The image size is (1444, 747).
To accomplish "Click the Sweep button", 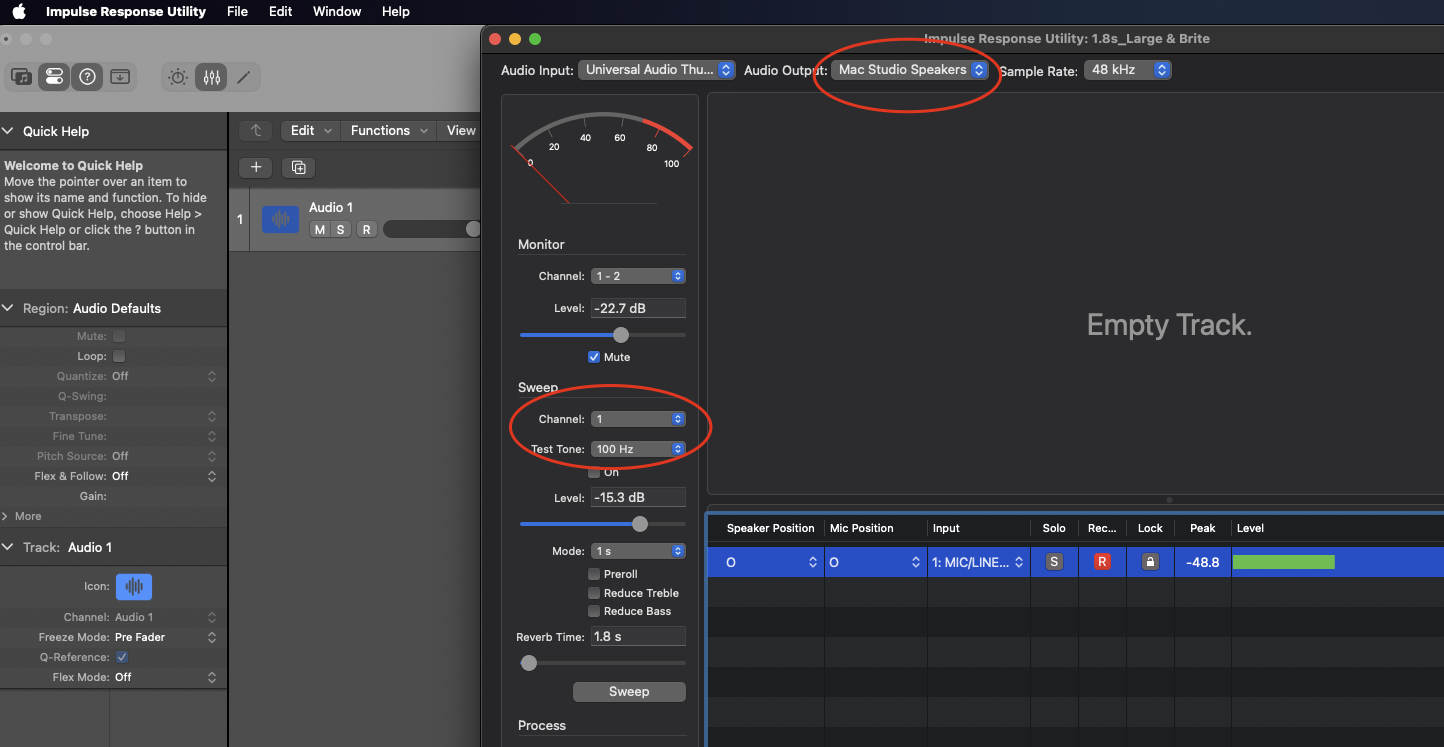I will [629, 692].
